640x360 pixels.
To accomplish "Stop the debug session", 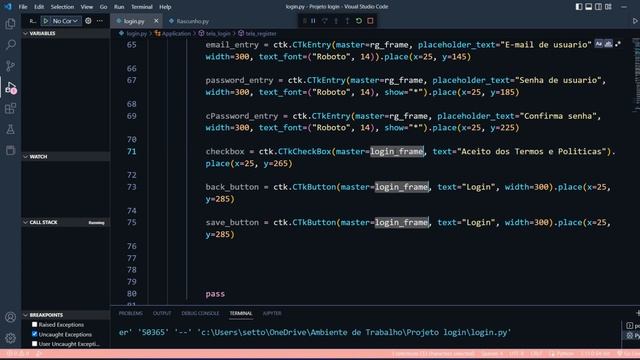I will point(370,21).
